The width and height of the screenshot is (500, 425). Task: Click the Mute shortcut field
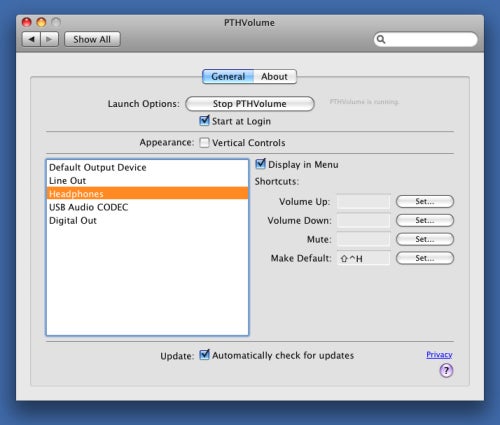click(x=363, y=239)
